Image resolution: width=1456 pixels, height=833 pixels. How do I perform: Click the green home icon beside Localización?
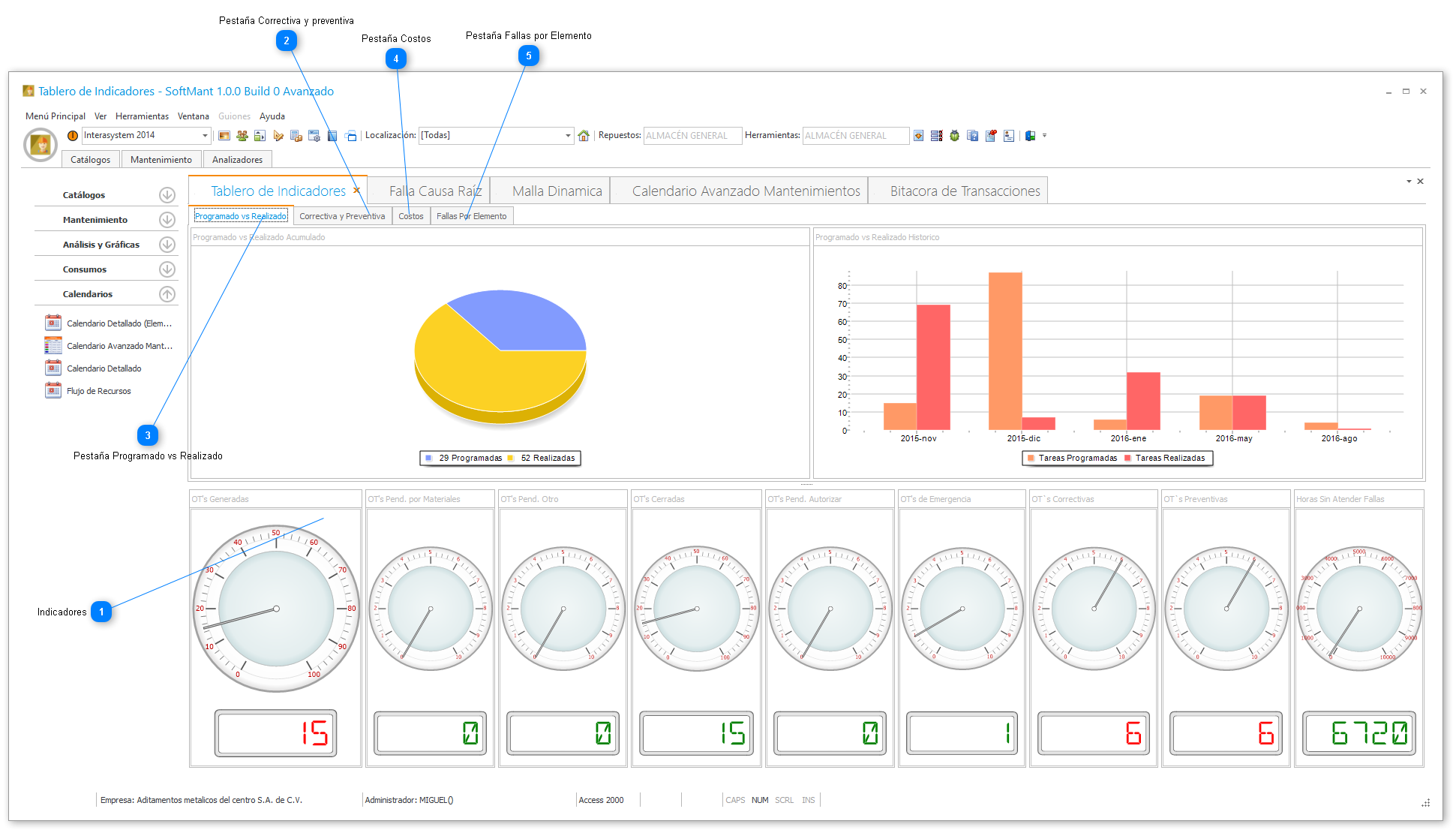click(584, 136)
